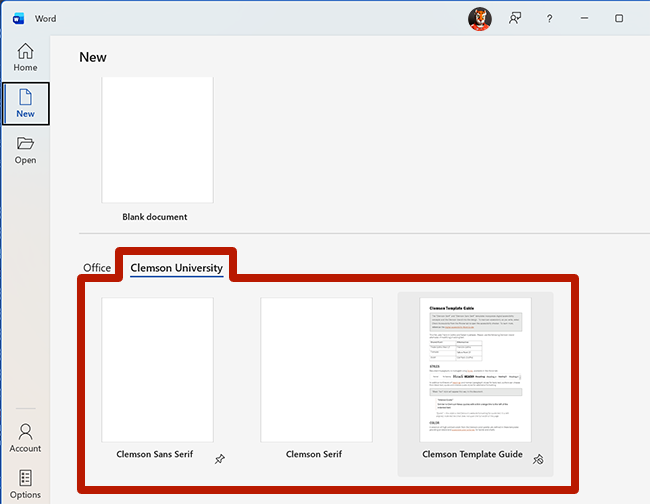Open the Open files sidebar item
Image resolution: width=650 pixels, height=504 pixels.
[25, 150]
